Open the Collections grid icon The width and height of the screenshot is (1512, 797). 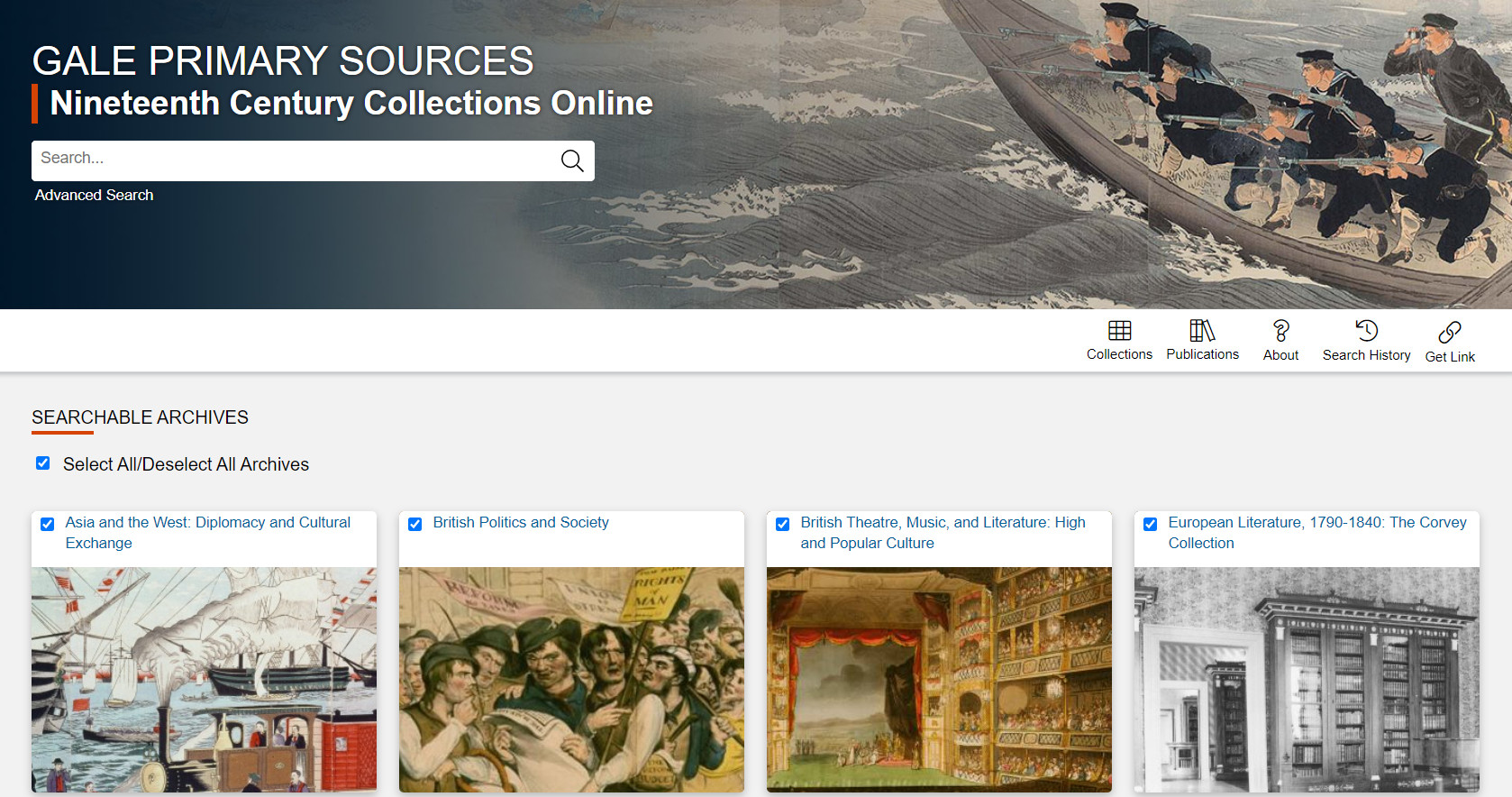click(1119, 331)
